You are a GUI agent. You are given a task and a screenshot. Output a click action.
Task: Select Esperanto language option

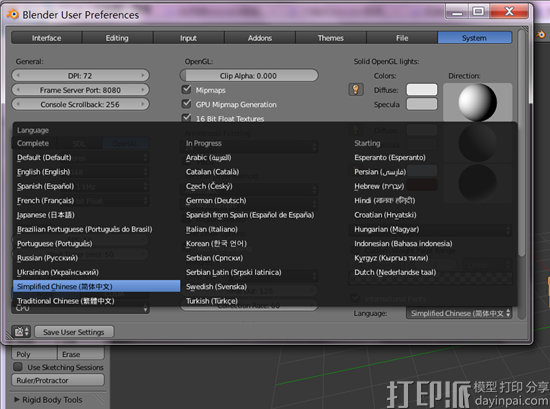(433, 157)
